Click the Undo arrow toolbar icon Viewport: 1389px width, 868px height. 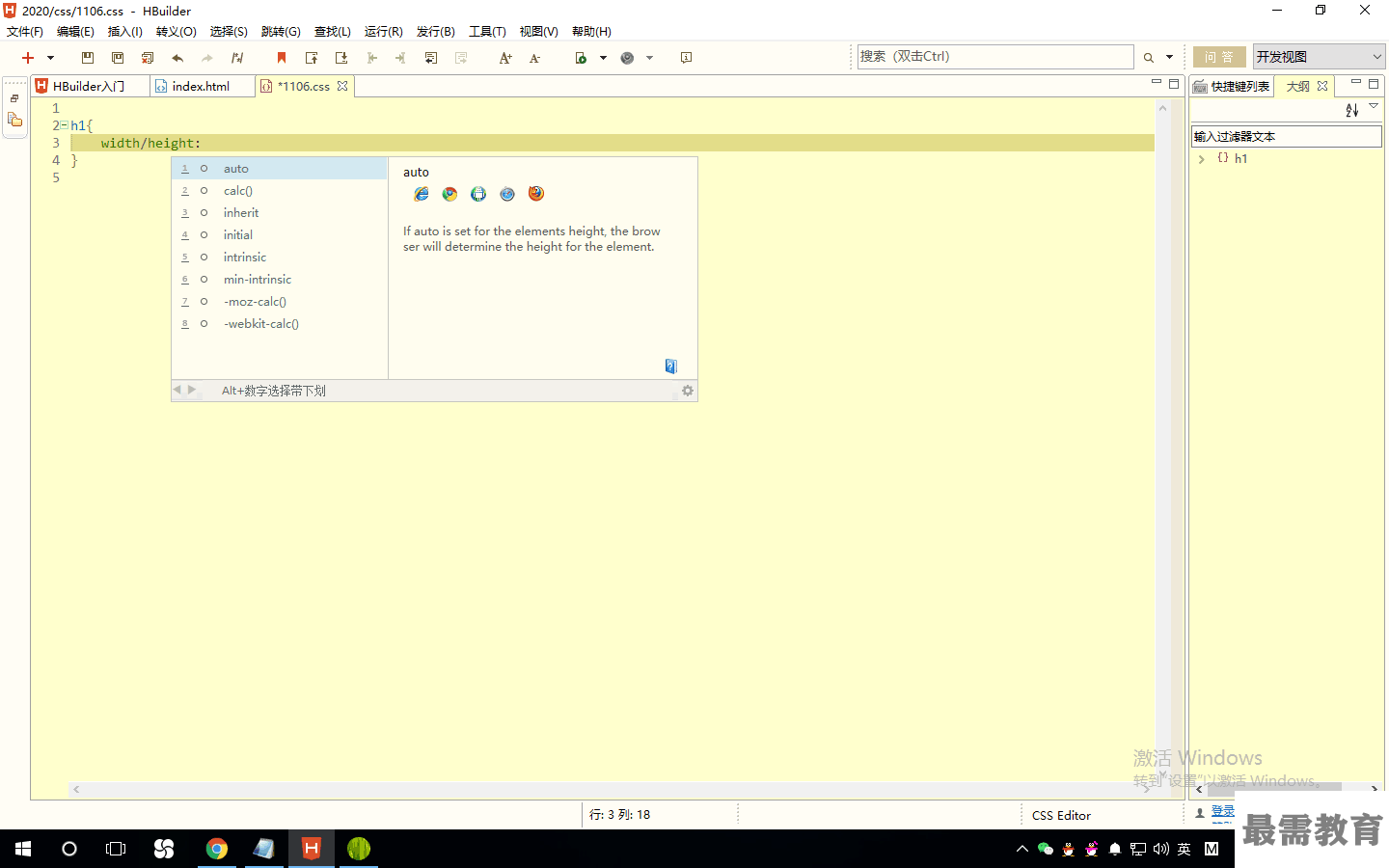point(177,58)
